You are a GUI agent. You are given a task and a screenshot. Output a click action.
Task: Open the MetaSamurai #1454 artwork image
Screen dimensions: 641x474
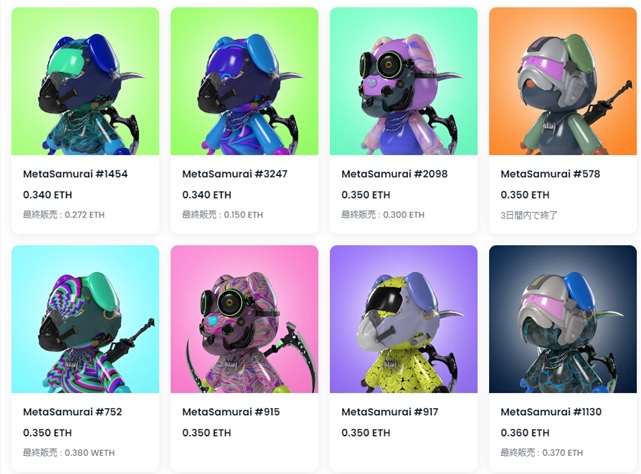[x=85, y=81]
